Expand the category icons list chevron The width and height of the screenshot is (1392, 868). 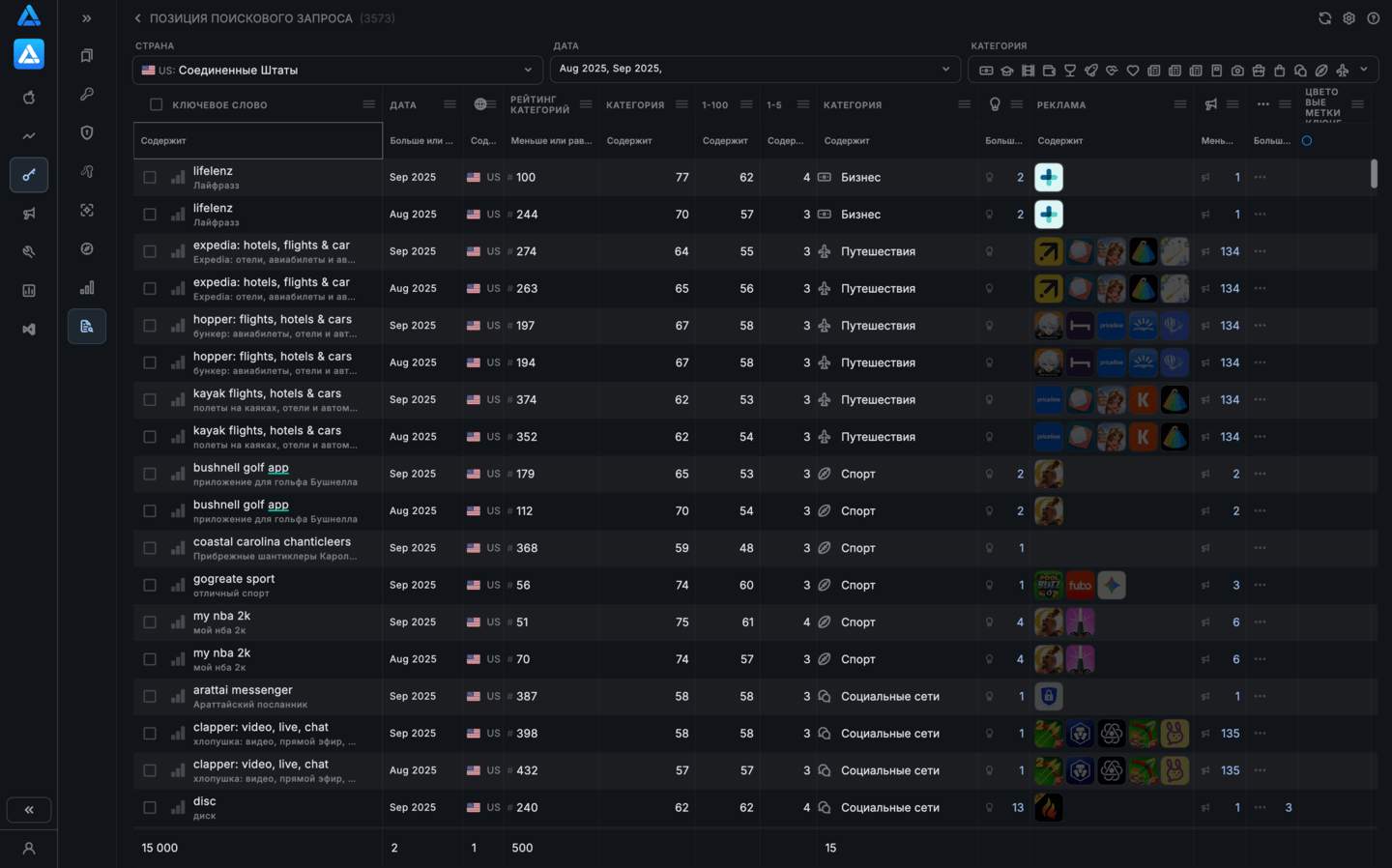(x=1364, y=70)
